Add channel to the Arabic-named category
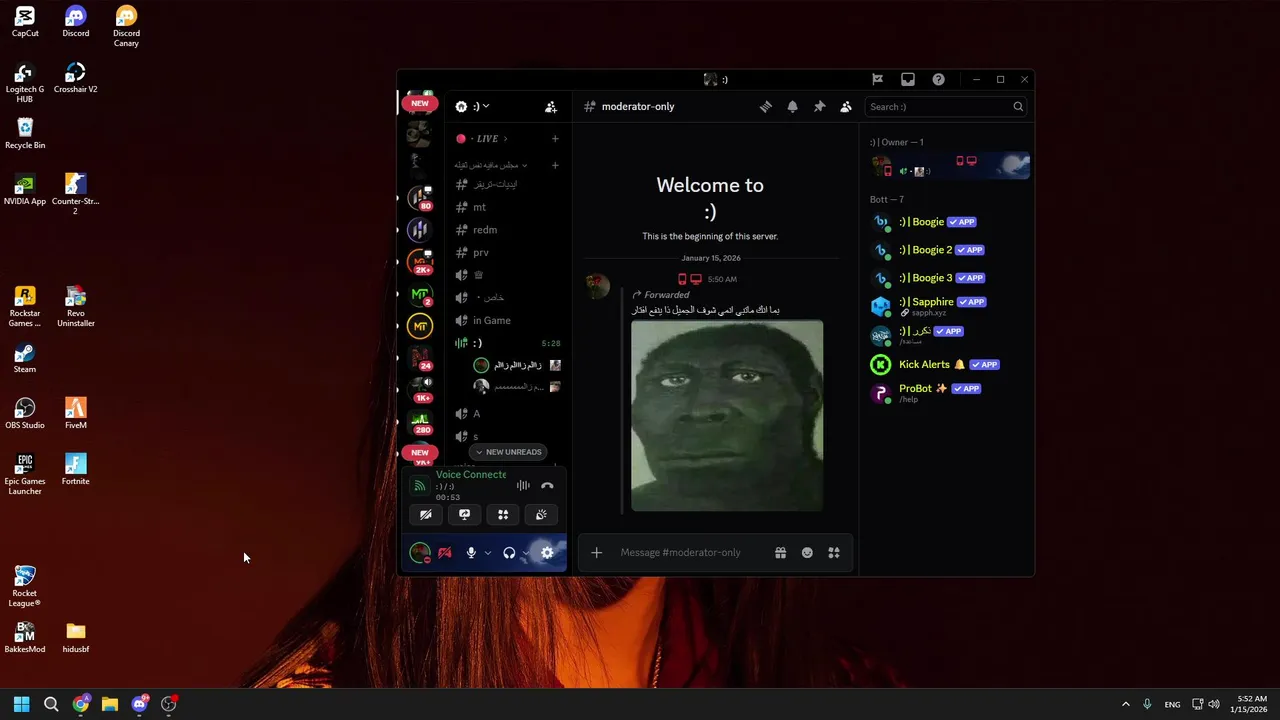The height and width of the screenshot is (720, 1280). click(555, 165)
